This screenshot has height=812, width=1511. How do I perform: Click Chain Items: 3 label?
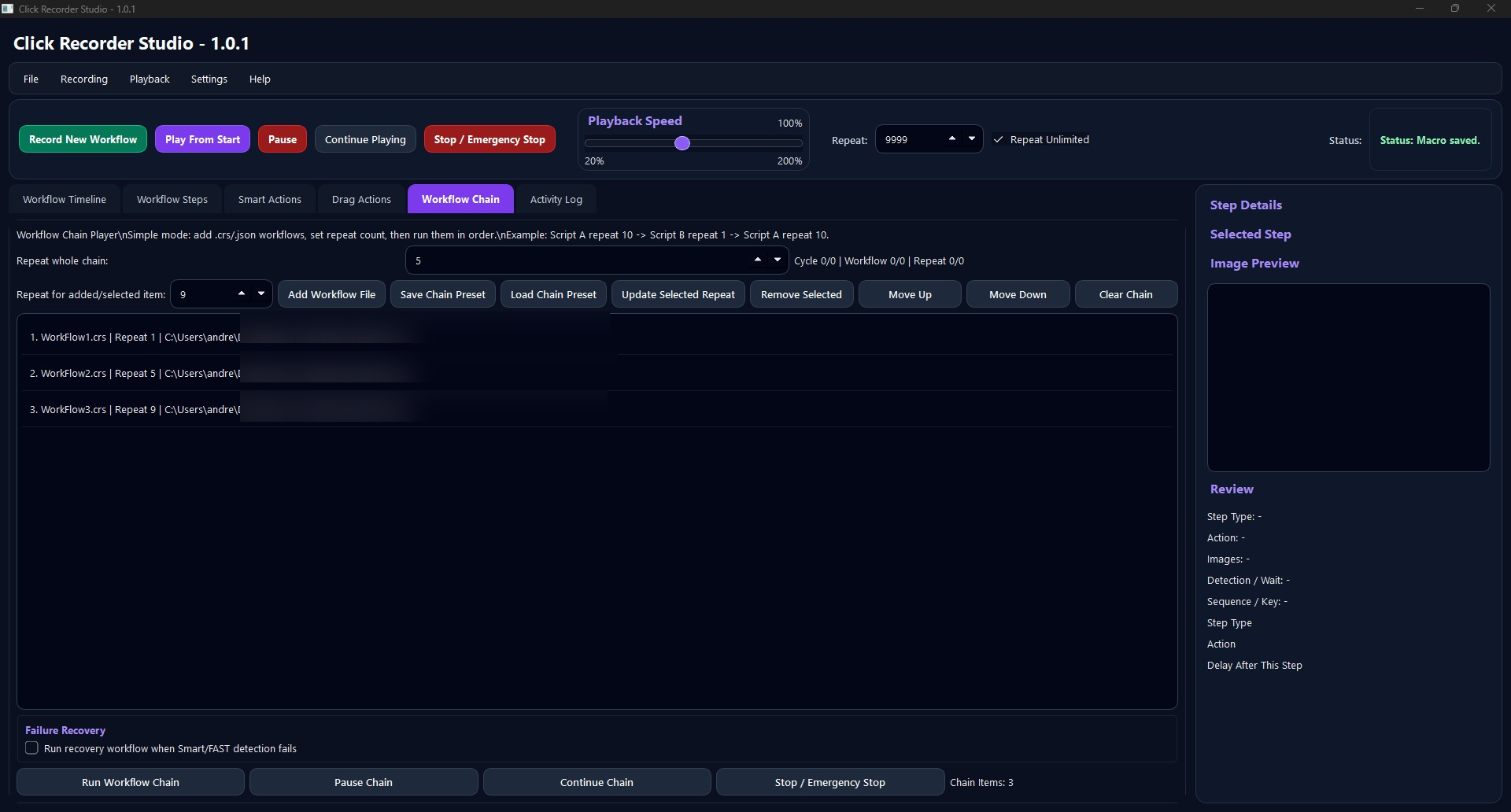click(x=981, y=782)
